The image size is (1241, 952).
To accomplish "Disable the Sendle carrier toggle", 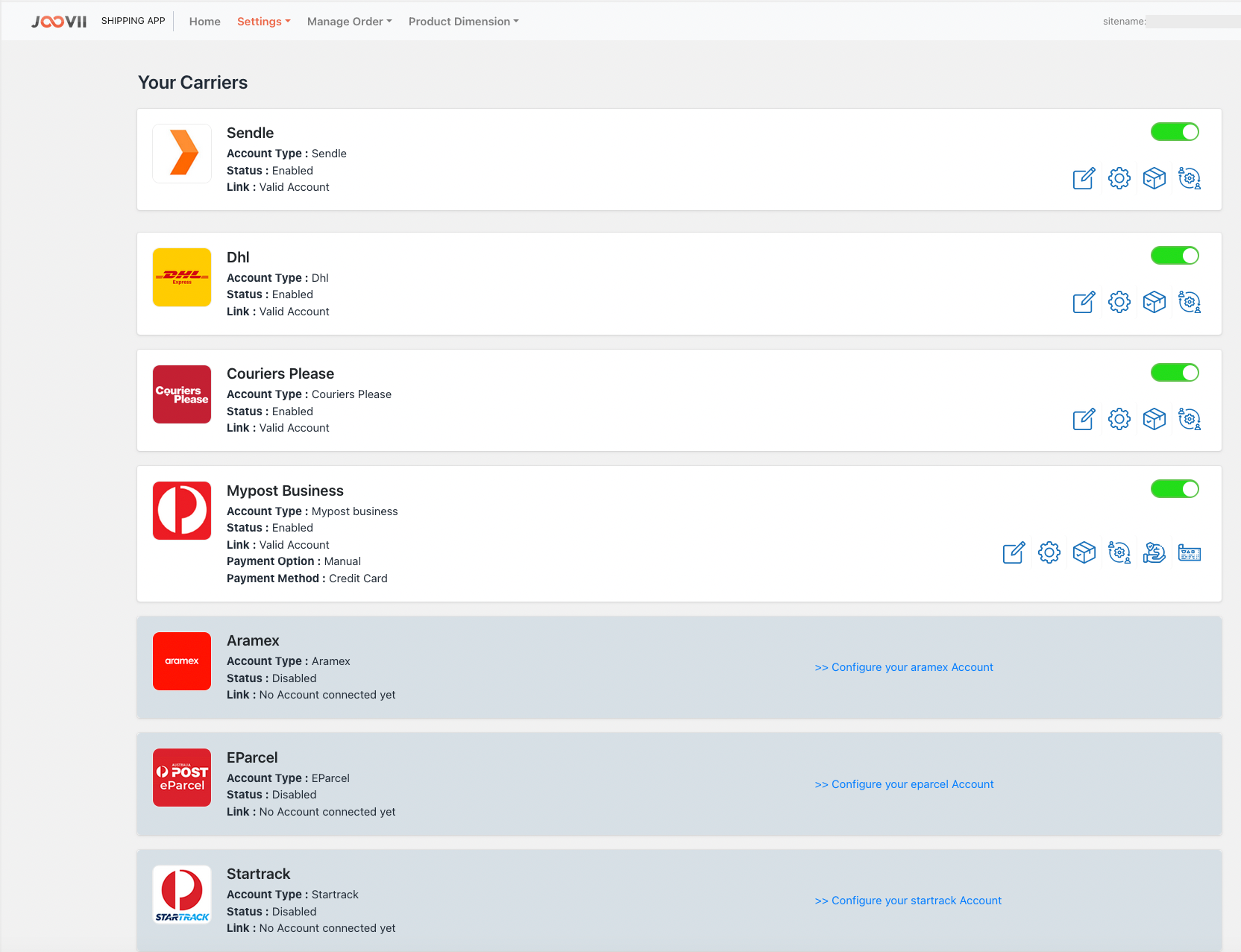I will [1174, 132].
